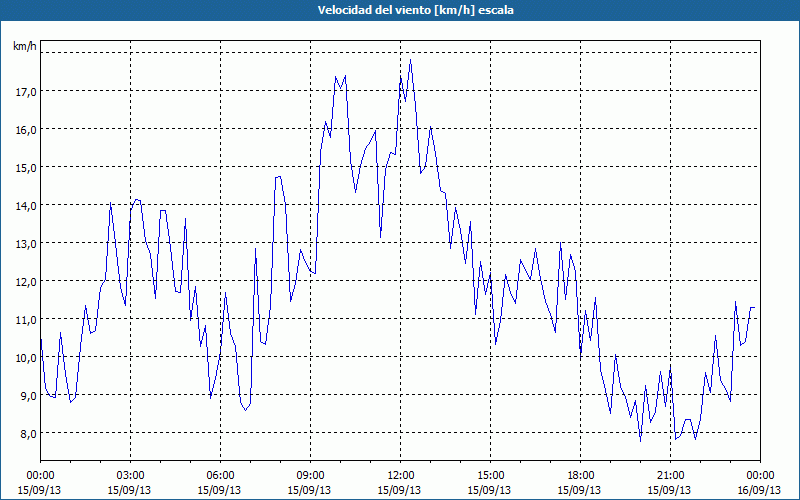
Task: Click the highest peak of the blue wind line
Action: pos(410,60)
